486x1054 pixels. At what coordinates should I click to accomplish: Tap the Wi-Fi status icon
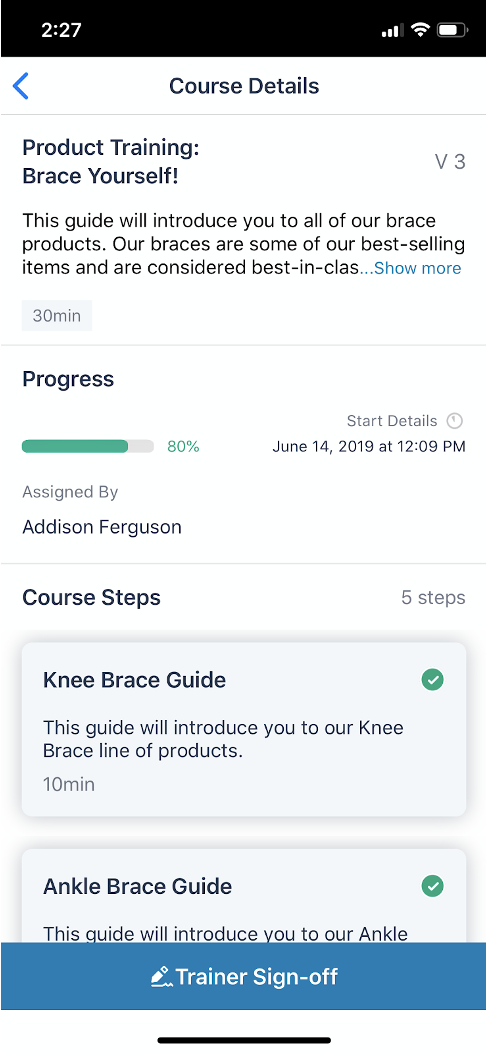coord(421,30)
